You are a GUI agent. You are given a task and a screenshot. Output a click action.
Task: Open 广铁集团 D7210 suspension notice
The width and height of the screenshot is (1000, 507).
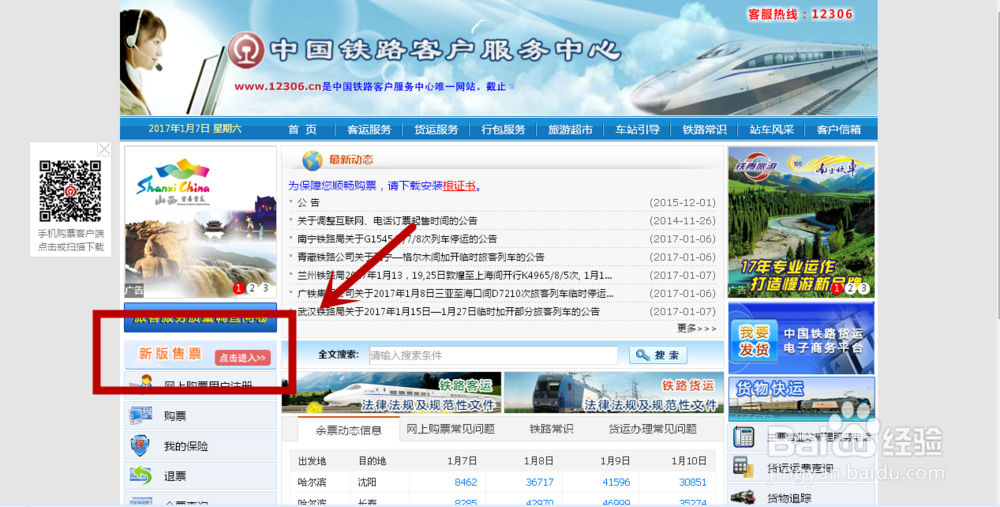[455, 293]
